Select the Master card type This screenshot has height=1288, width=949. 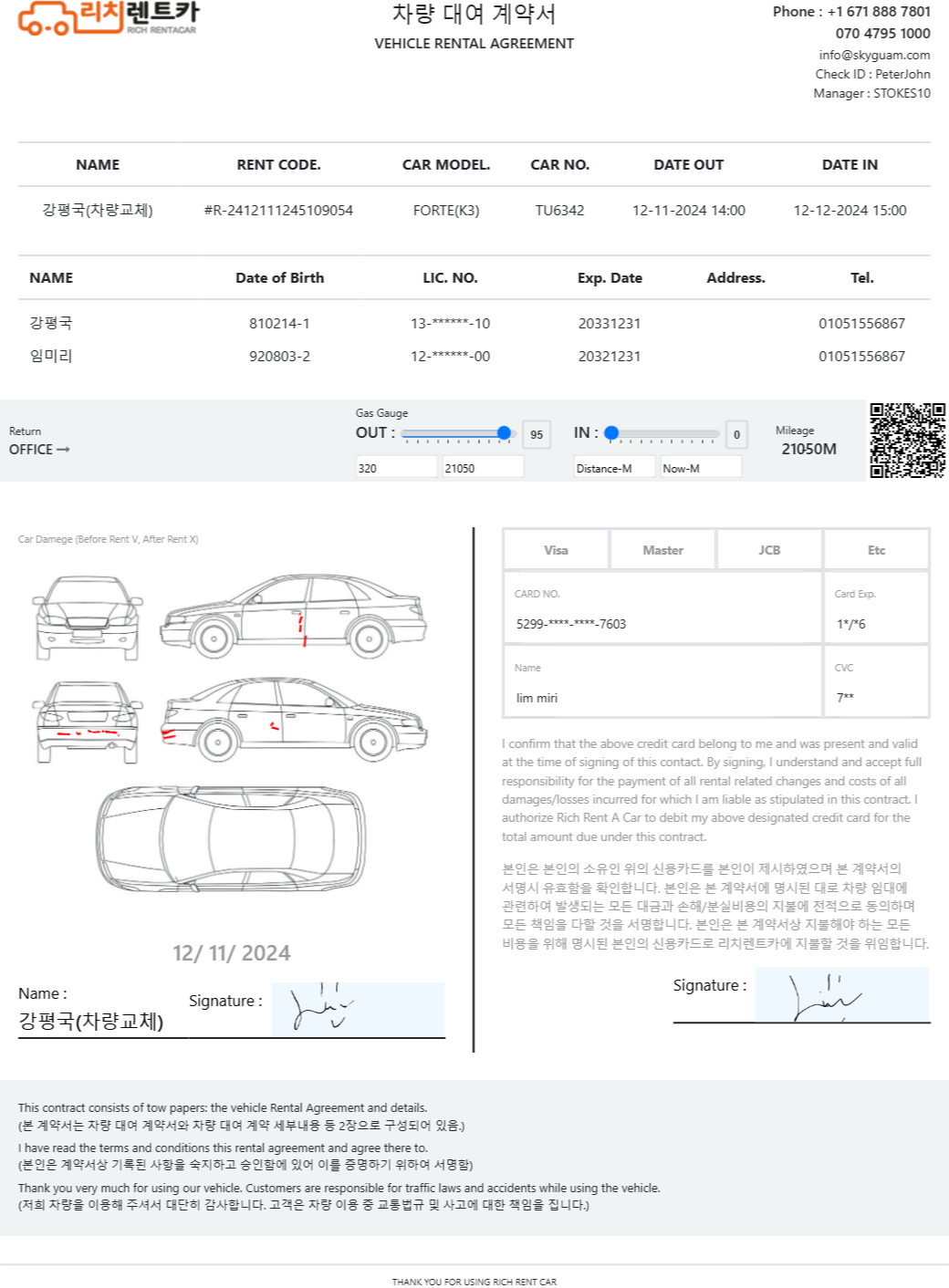click(662, 550)
